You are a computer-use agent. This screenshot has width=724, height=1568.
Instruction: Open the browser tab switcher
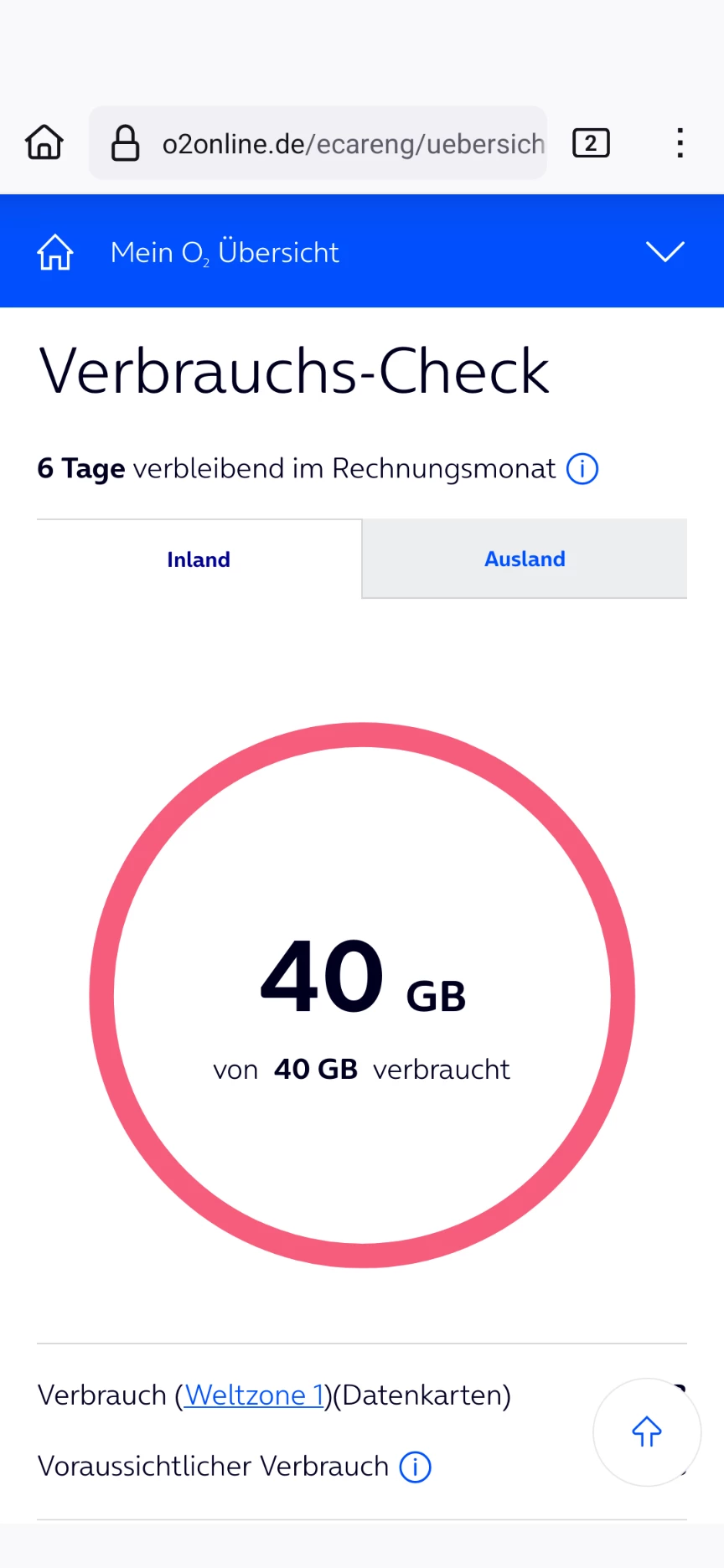point(591,143)
